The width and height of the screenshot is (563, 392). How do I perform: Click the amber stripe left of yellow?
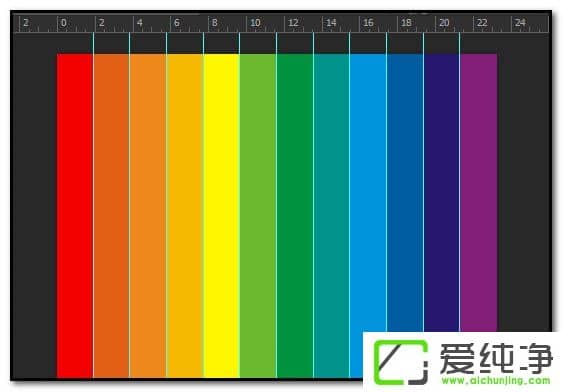tap(185, 215)
